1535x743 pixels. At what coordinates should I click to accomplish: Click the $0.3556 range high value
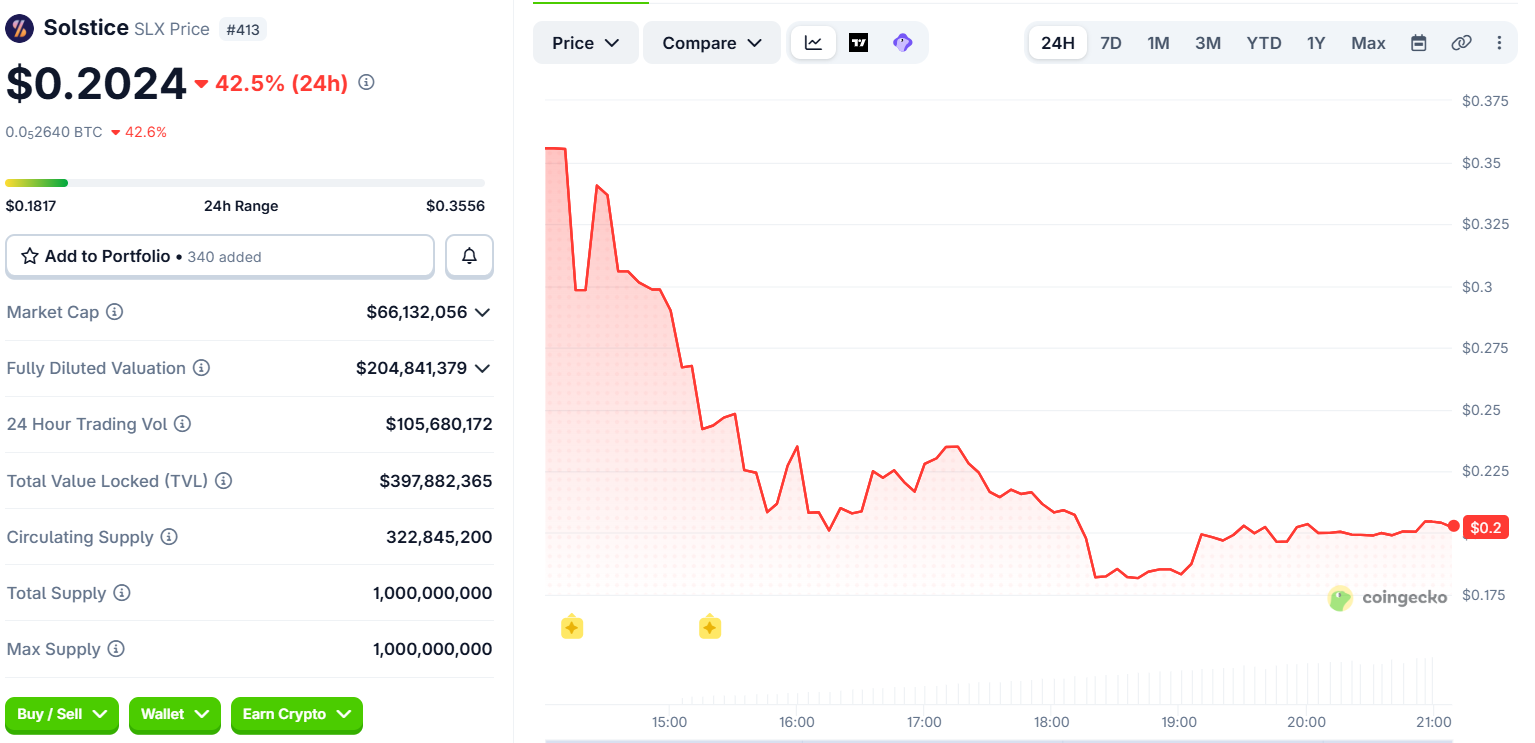[455, 206]
